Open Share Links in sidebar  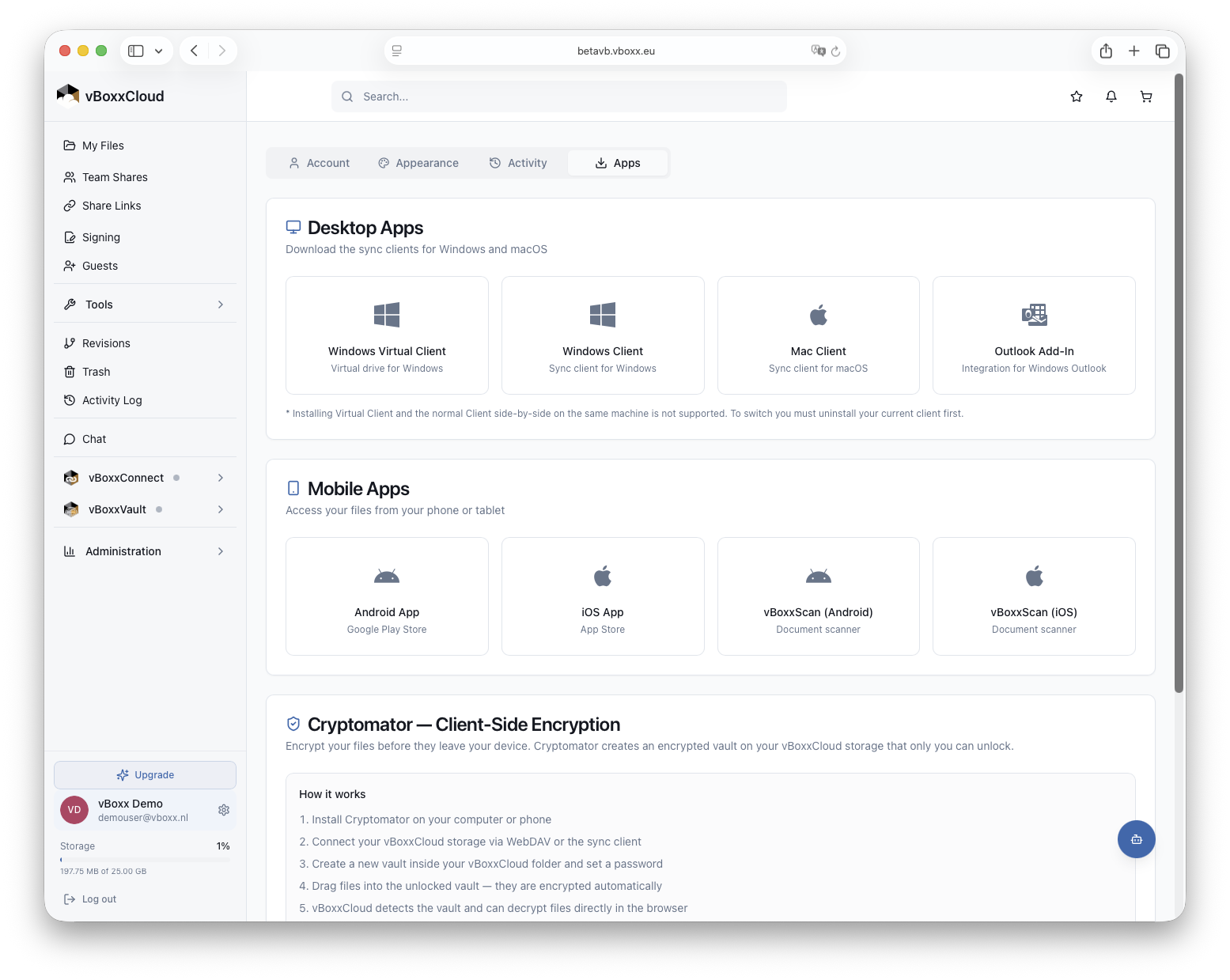pos(145,206)
